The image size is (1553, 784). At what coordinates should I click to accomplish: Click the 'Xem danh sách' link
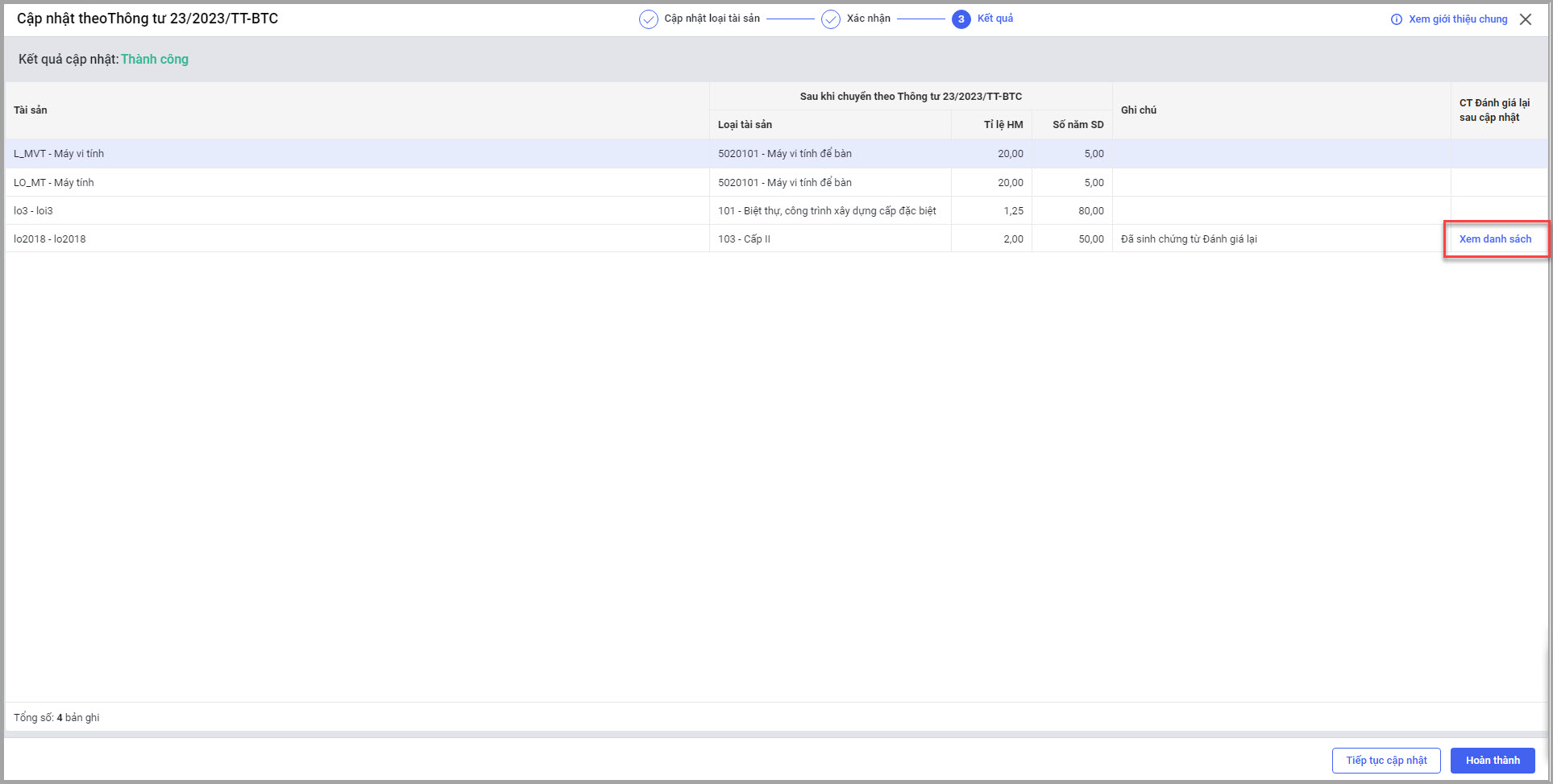[1495, 239]
